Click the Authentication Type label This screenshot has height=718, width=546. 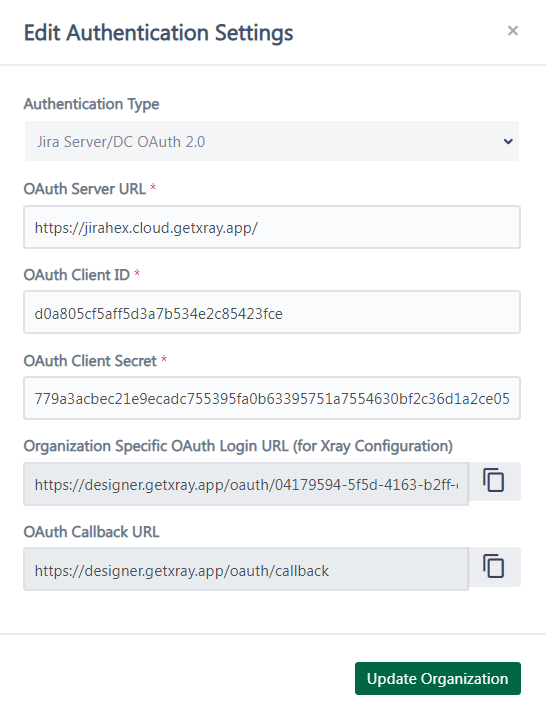tap(92, 104)
